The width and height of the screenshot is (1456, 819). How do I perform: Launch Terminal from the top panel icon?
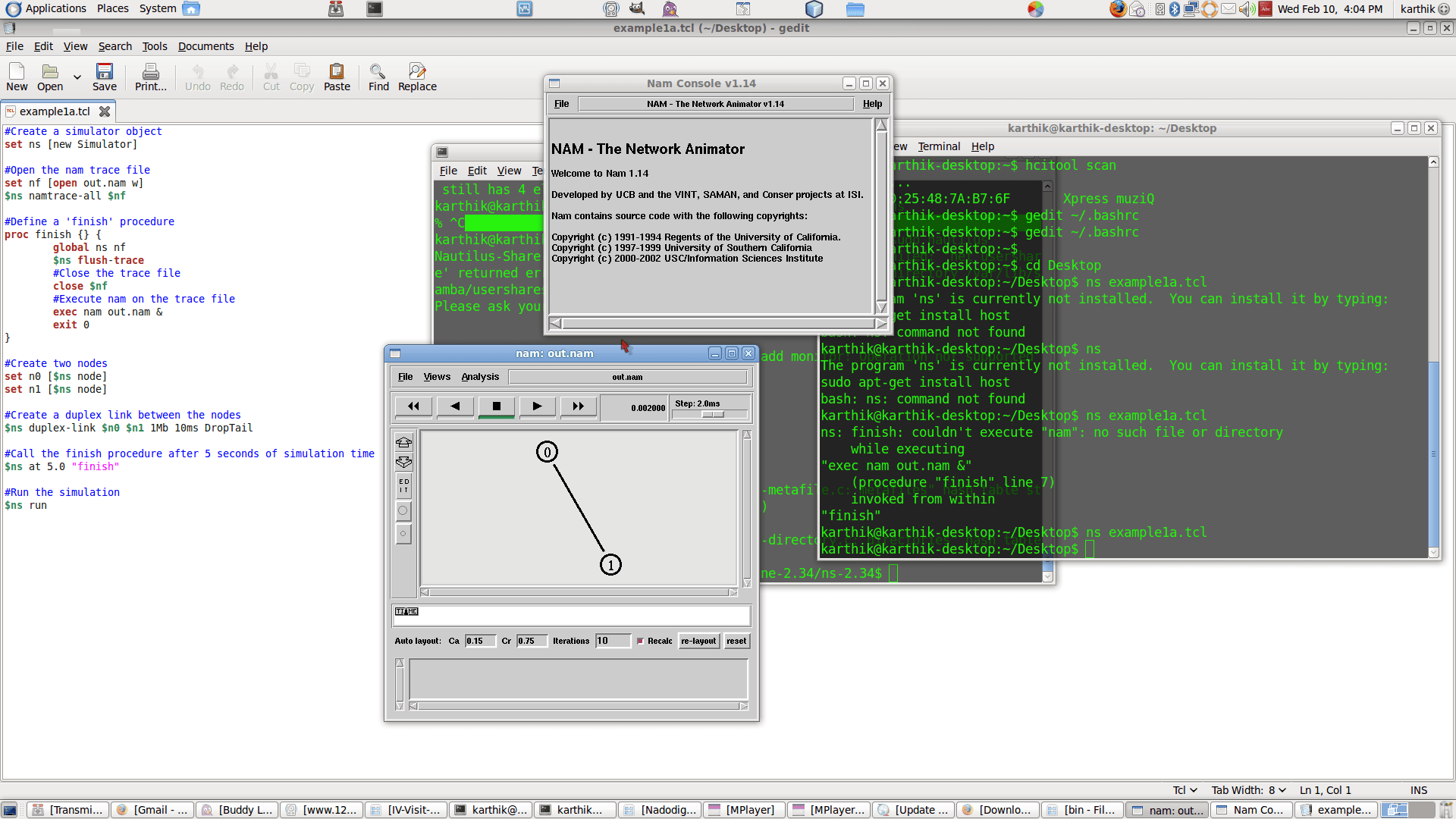[x=375, y=9]
